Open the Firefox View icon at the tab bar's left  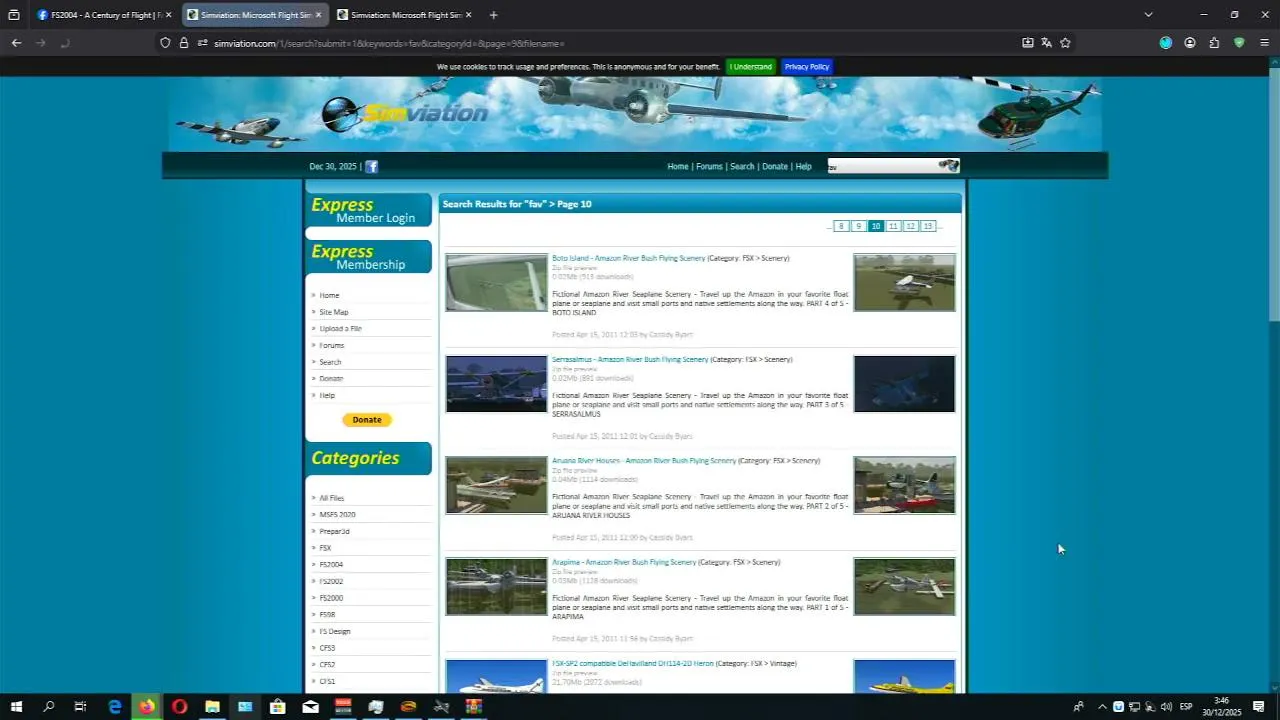[14, 15]
